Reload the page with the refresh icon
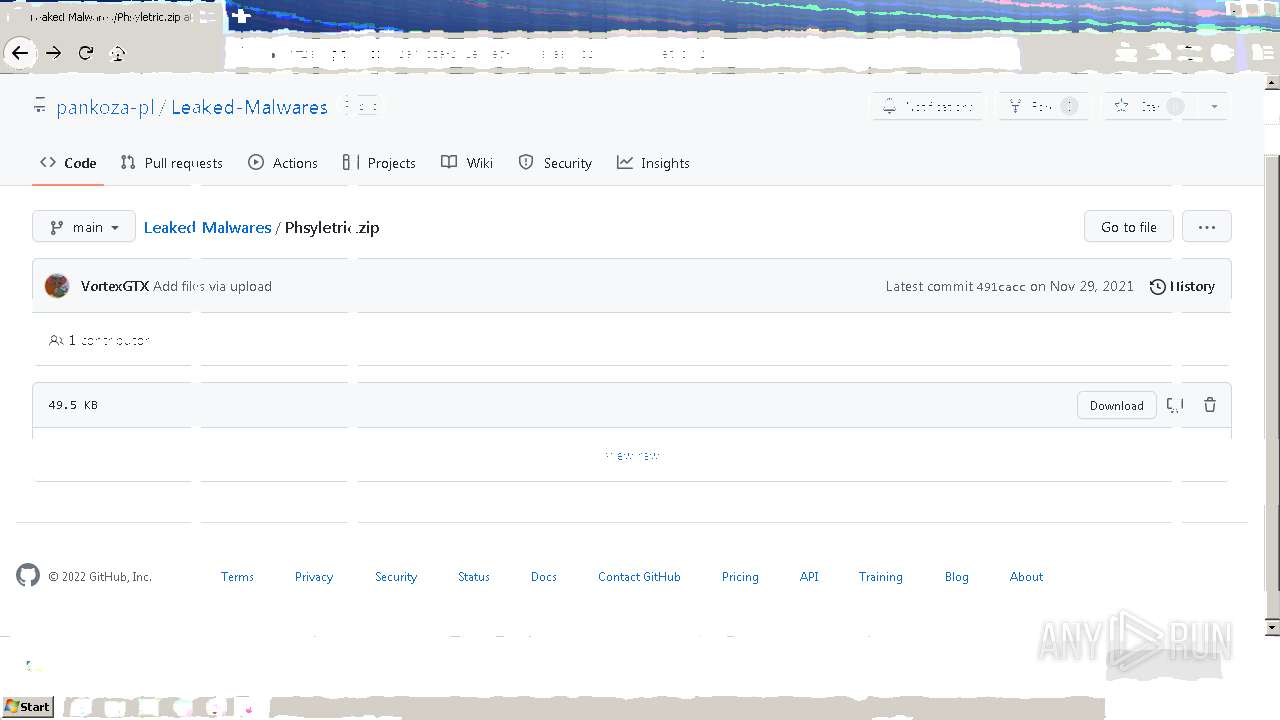This screenshot has width=1280, height=720. (86, 53)
